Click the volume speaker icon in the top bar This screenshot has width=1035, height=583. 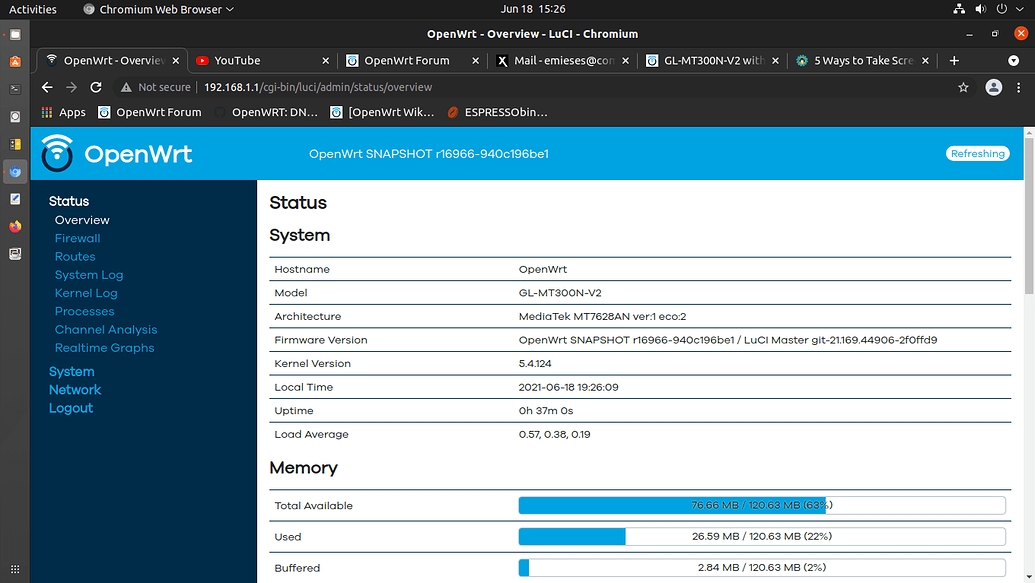point(980,9)
